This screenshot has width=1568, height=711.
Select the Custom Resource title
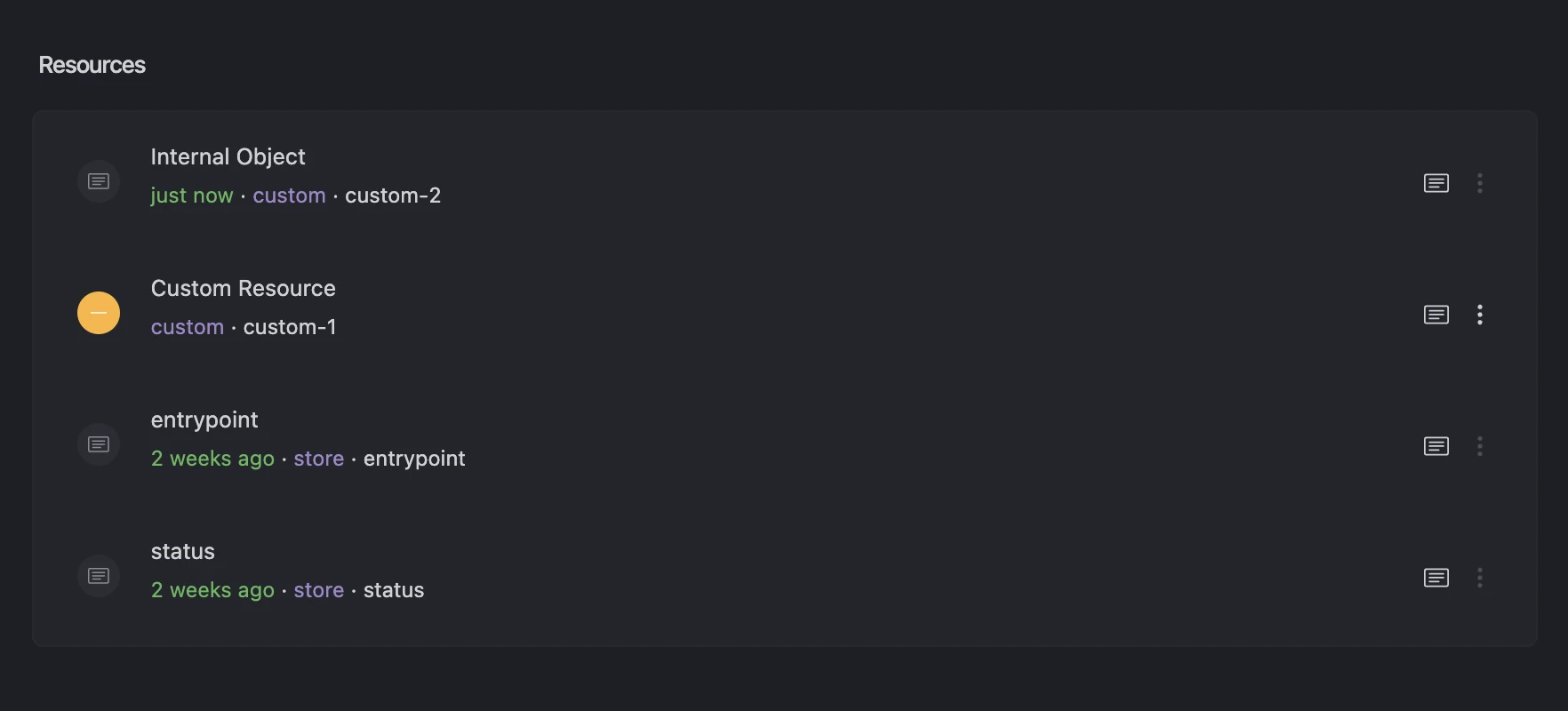point(243,288)
